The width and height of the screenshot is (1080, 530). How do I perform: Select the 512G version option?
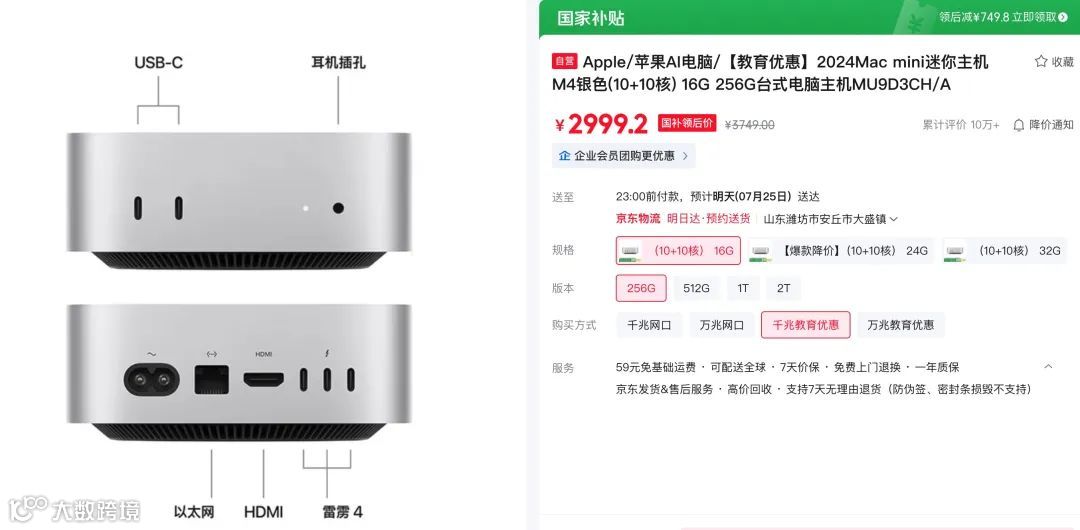click(x=696, y=288)
